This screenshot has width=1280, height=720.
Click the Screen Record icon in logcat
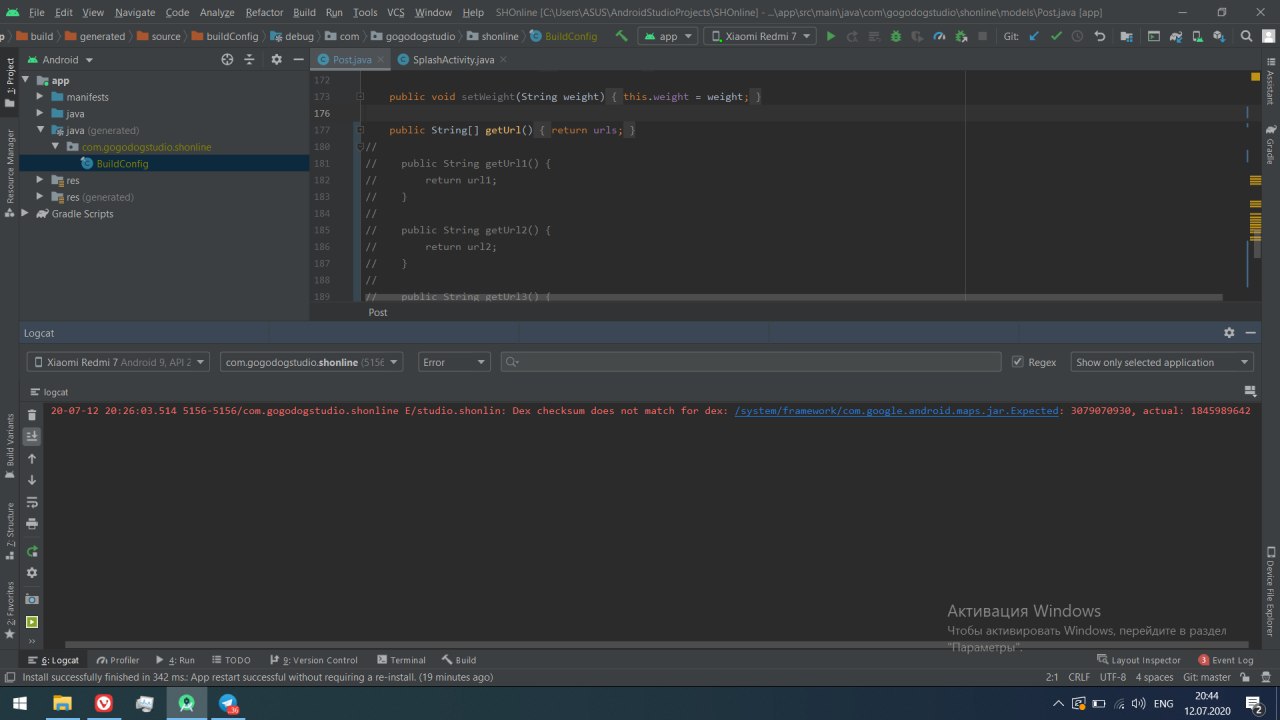pyautogui.click(x=32, y=621)
